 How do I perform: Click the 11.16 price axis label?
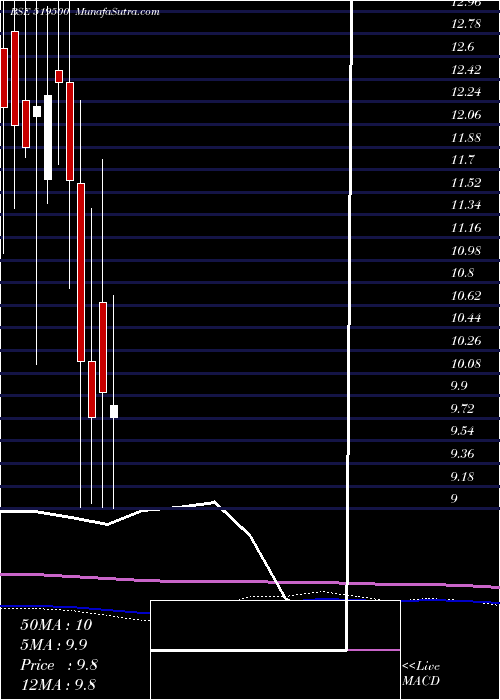click(466, 228)
